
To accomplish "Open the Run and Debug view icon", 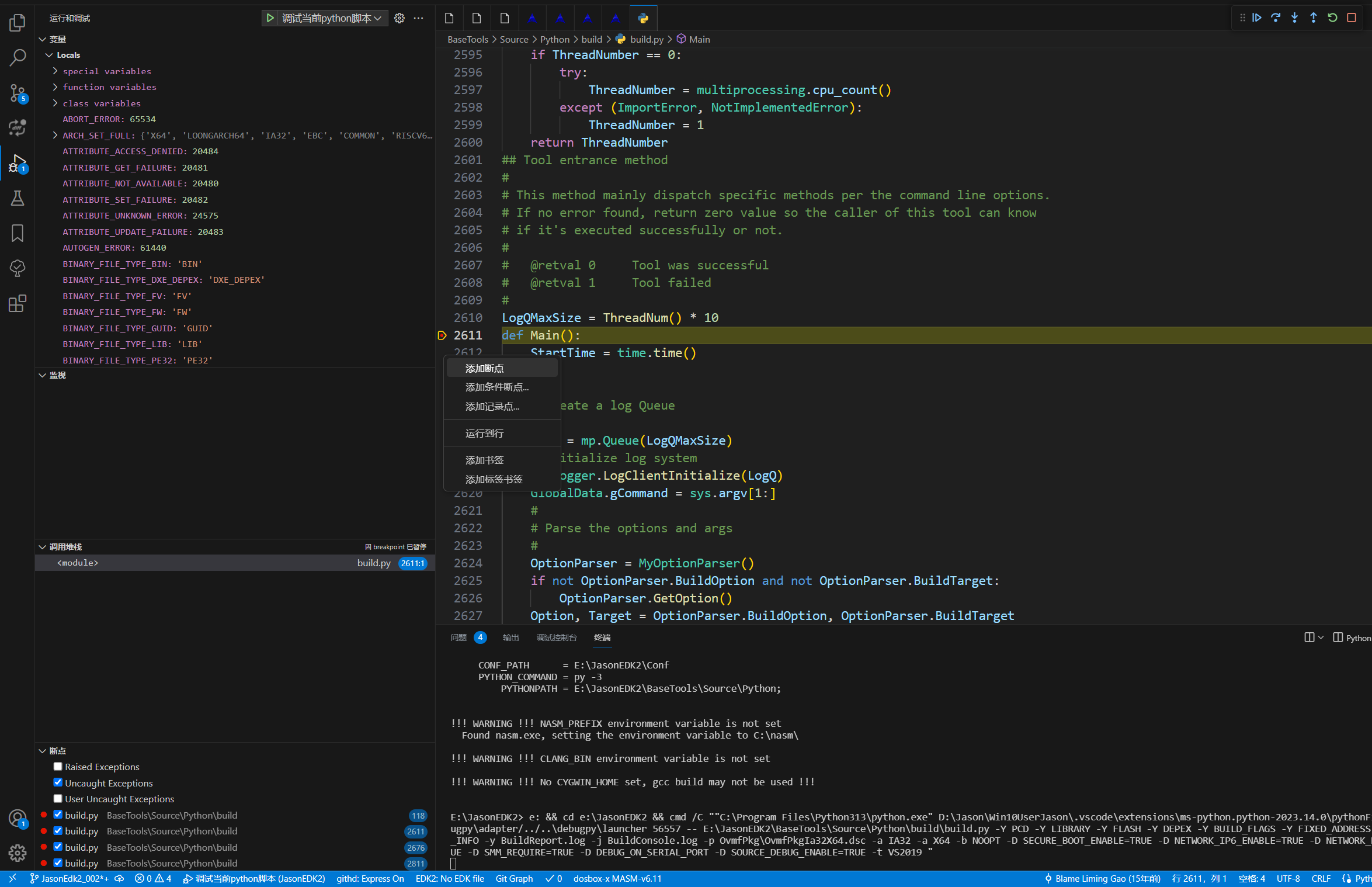I will coord(18,163).
